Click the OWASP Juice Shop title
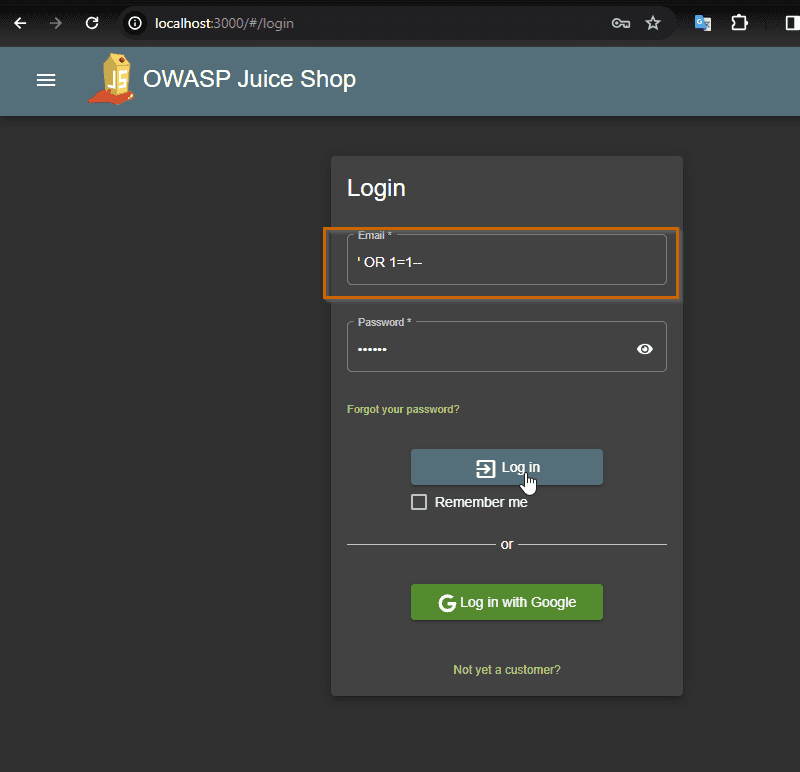 (249, 79)
